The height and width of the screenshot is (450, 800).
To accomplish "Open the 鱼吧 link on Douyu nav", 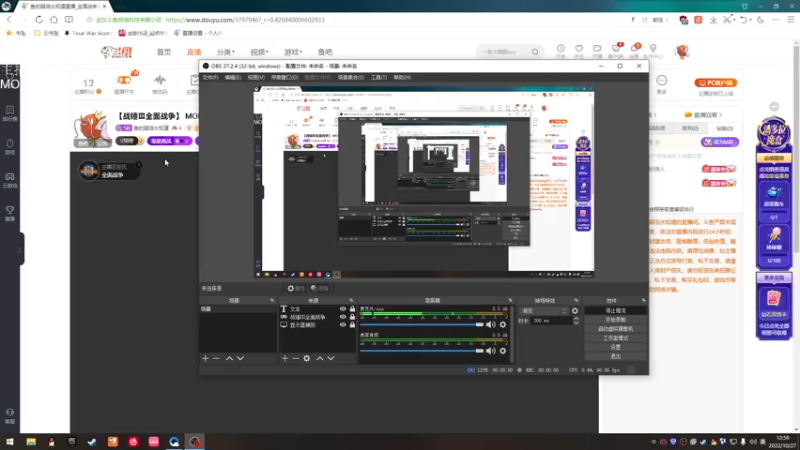I will click(325, 52).
